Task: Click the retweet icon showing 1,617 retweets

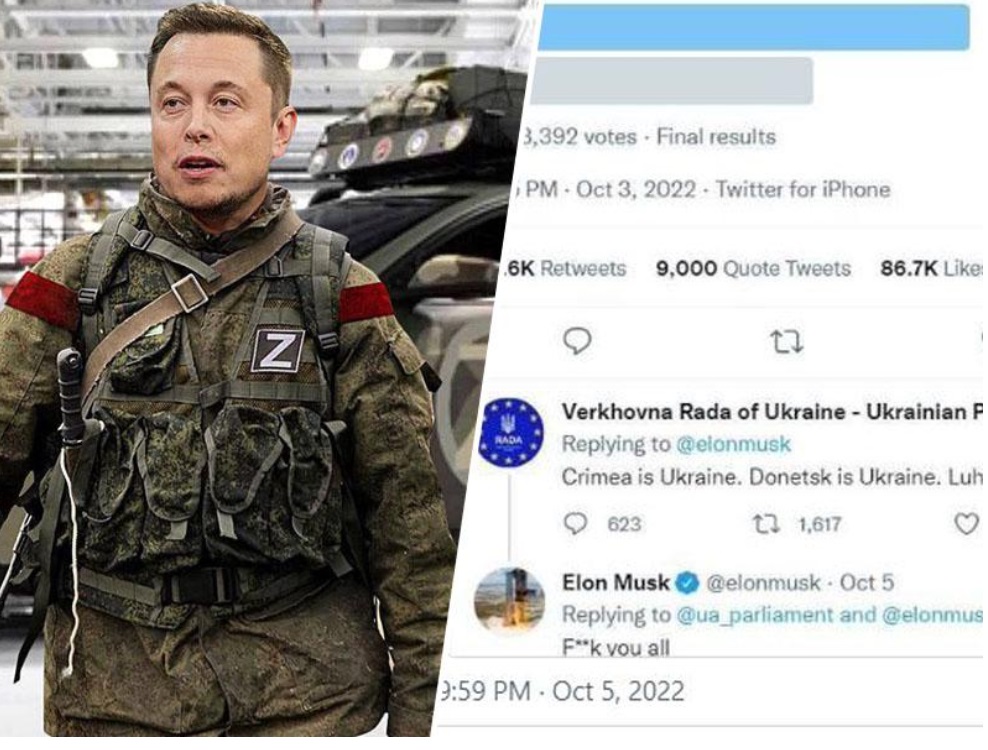Action: pos(766,524)
